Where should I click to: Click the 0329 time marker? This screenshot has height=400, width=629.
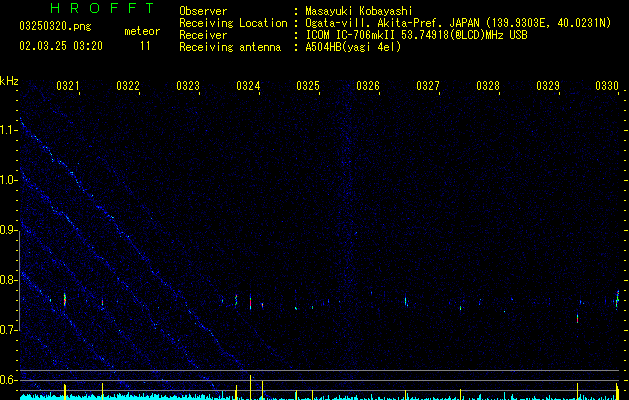coord(548,86)
